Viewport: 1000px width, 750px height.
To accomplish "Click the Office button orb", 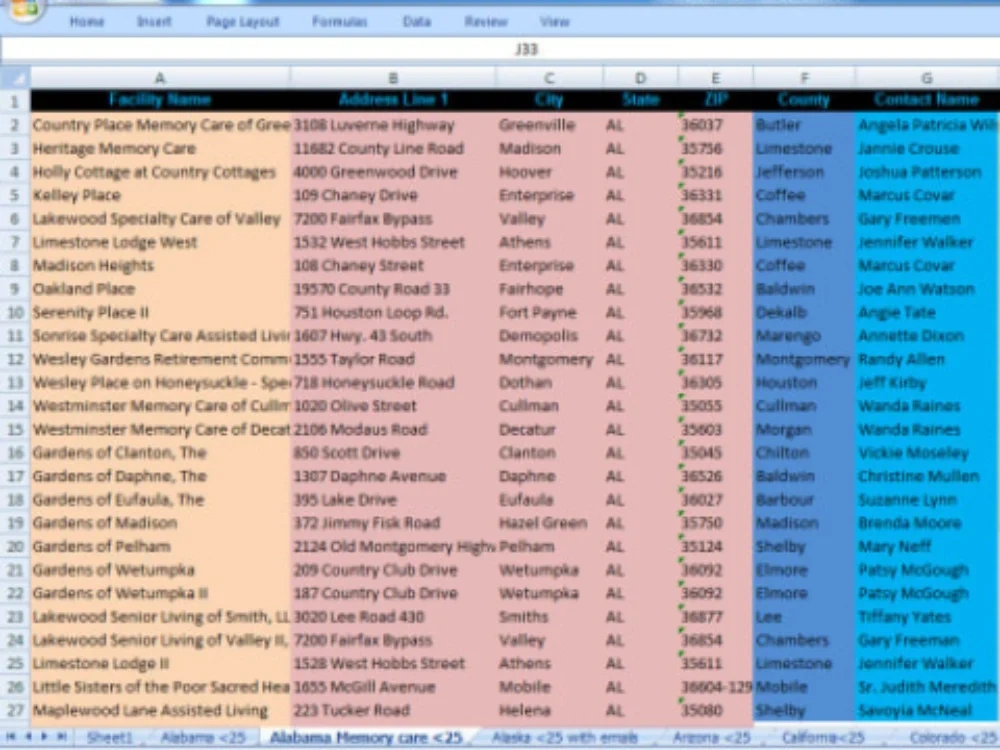I will (24, 8).
